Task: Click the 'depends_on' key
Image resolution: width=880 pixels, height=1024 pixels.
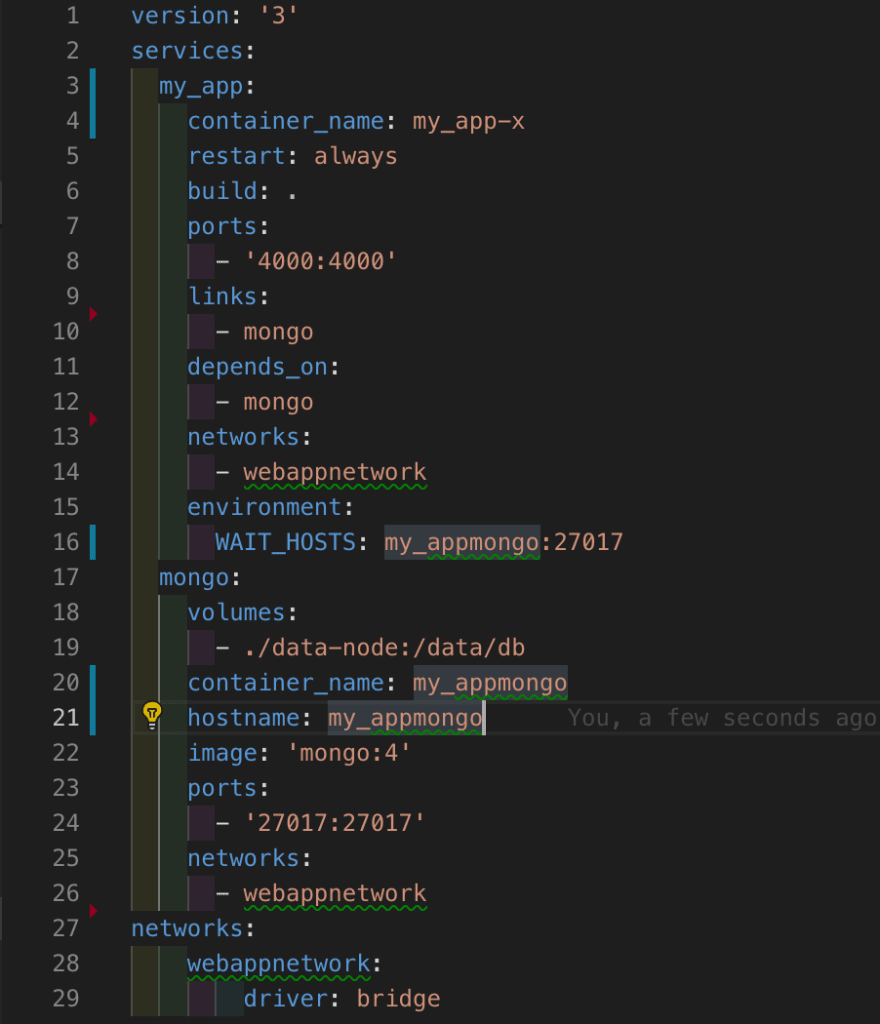Action: 257,367
